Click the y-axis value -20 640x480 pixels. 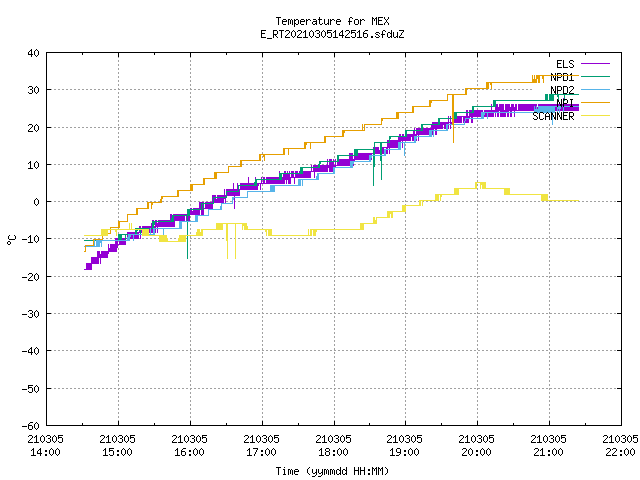[x=31, y=277]
